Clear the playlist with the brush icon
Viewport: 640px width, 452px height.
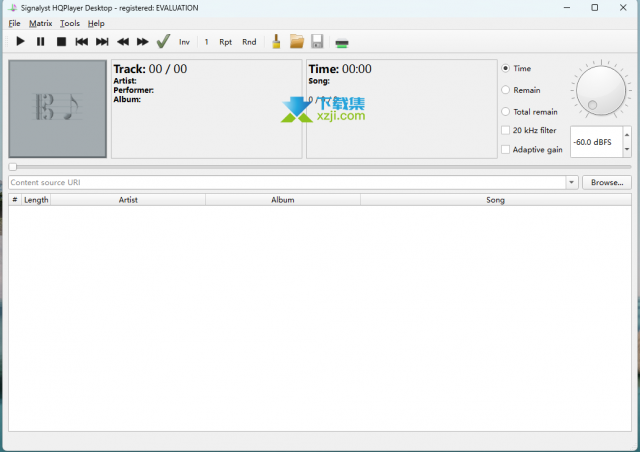coord(276,41)
